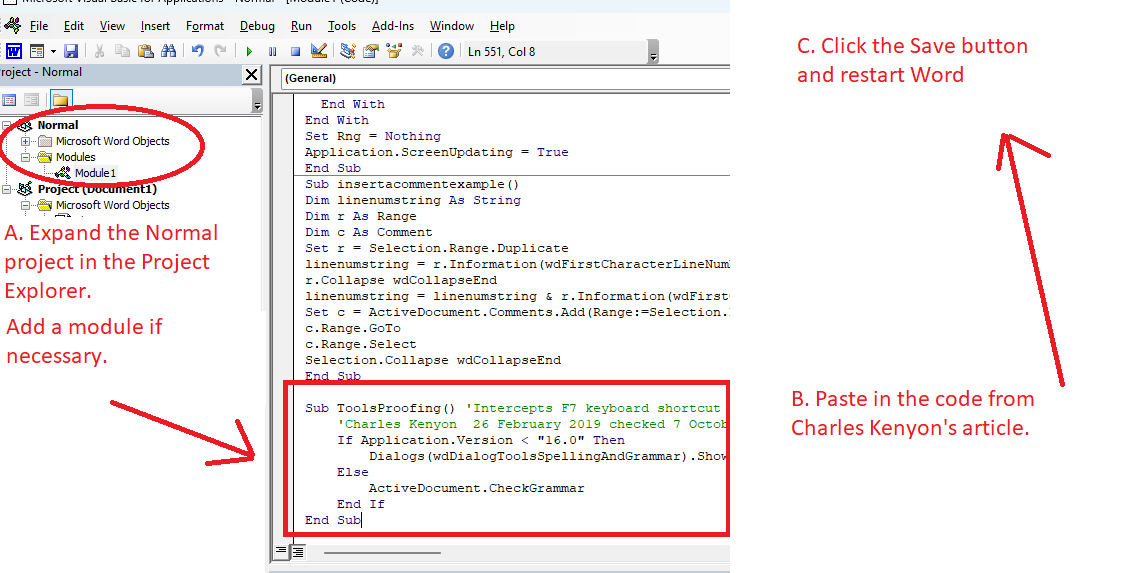Expand Normal's Microsoft Word Objects folder

(x=25, y=141)
